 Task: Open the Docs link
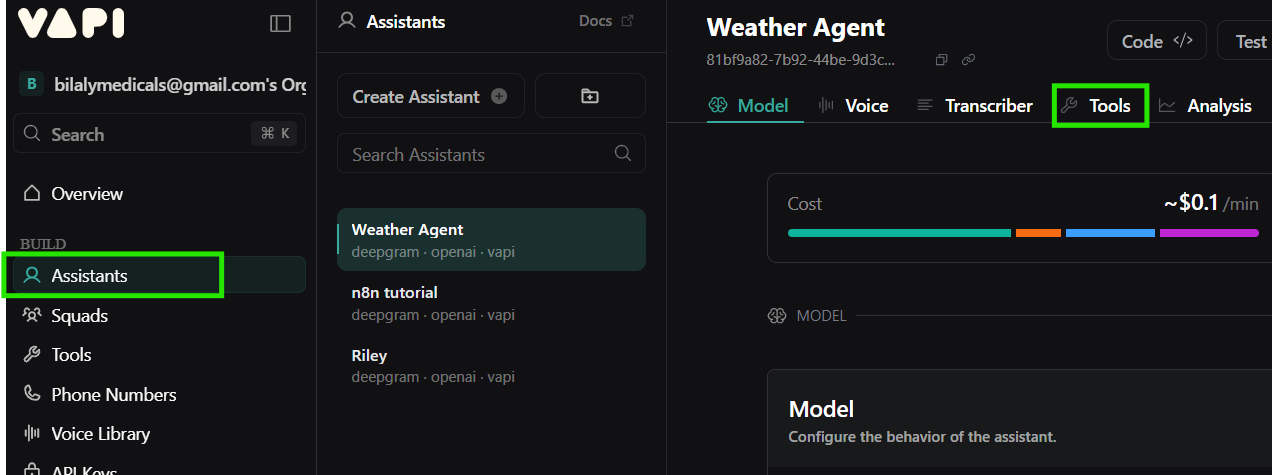(x=606, y=21)
